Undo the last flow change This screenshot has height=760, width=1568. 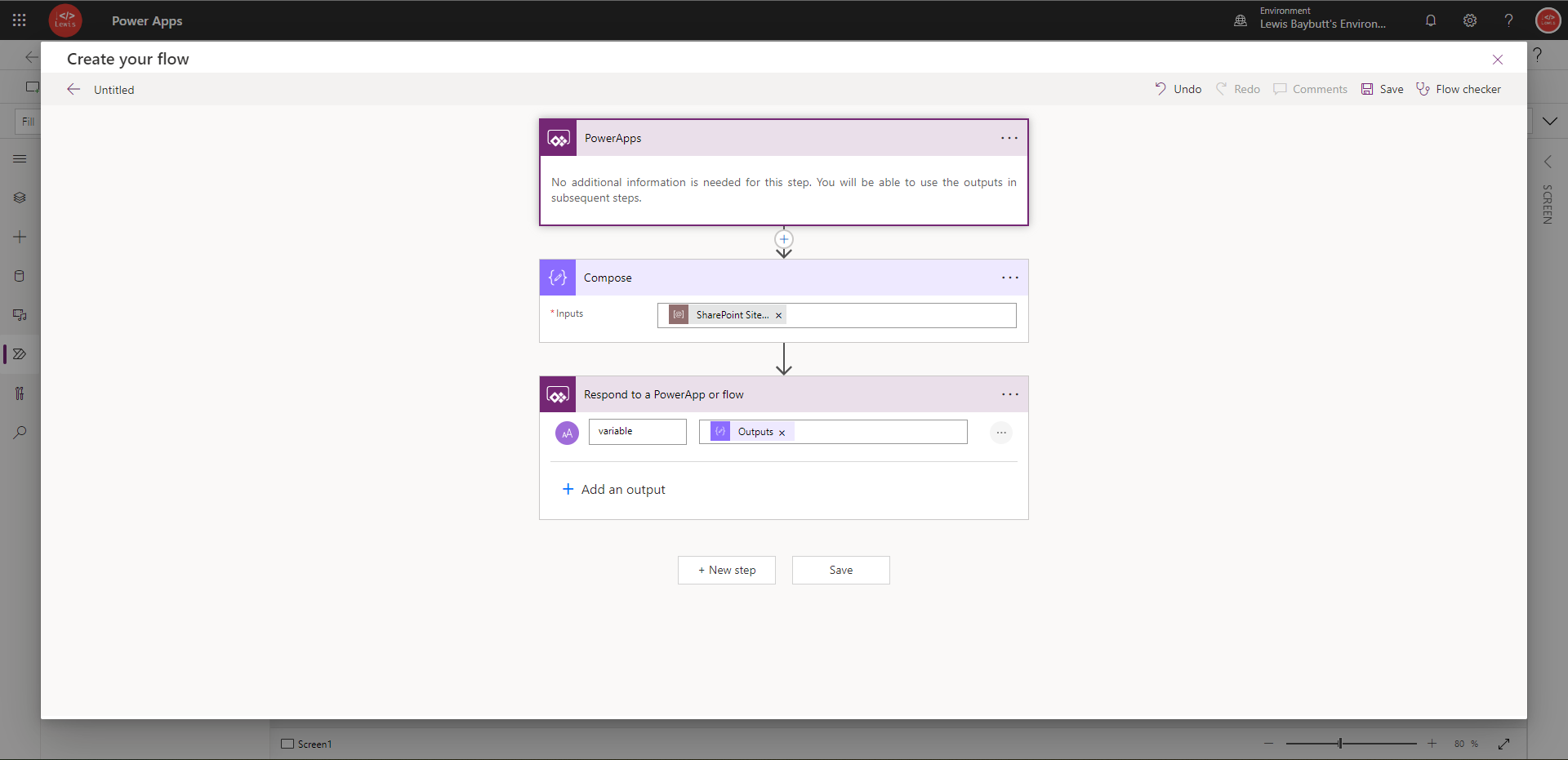point(1178,89)
